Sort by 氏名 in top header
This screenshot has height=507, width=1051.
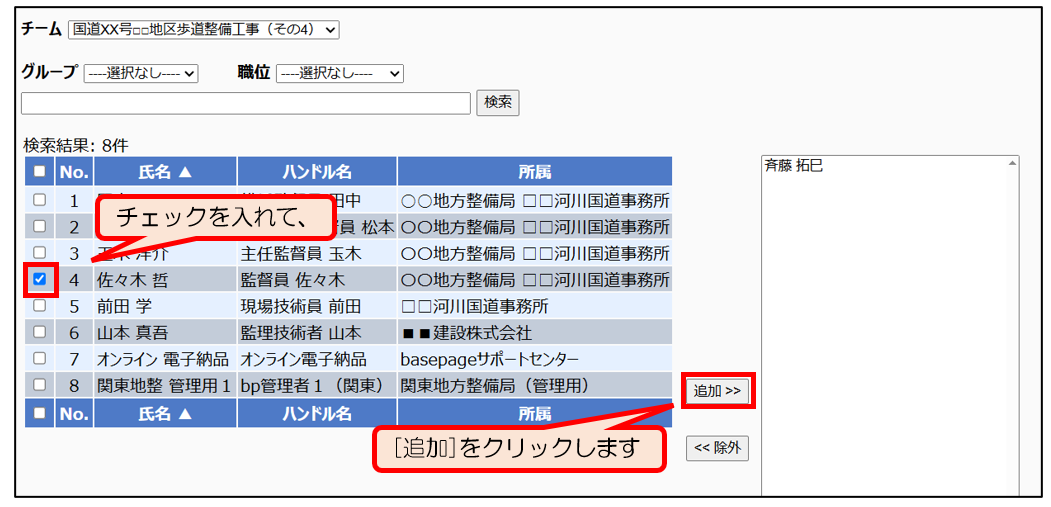point(165,172)
